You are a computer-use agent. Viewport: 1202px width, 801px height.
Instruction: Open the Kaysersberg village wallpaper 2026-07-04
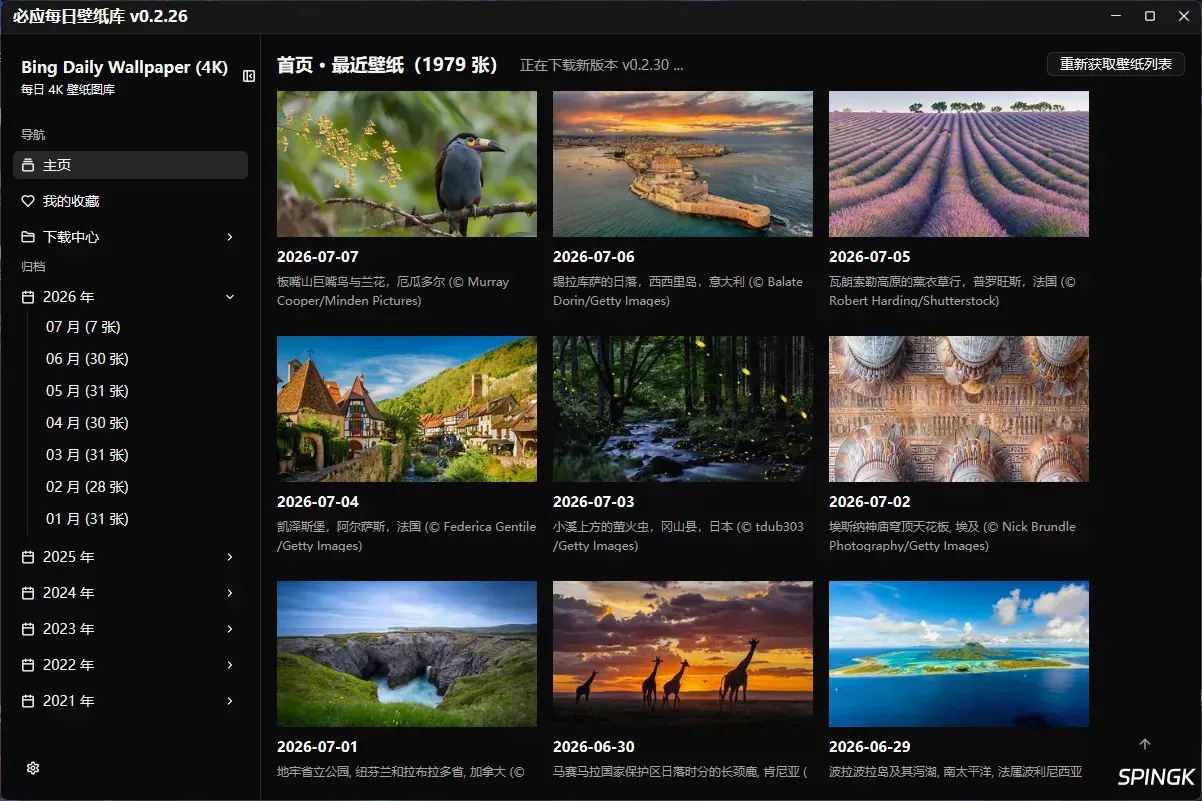407,409
